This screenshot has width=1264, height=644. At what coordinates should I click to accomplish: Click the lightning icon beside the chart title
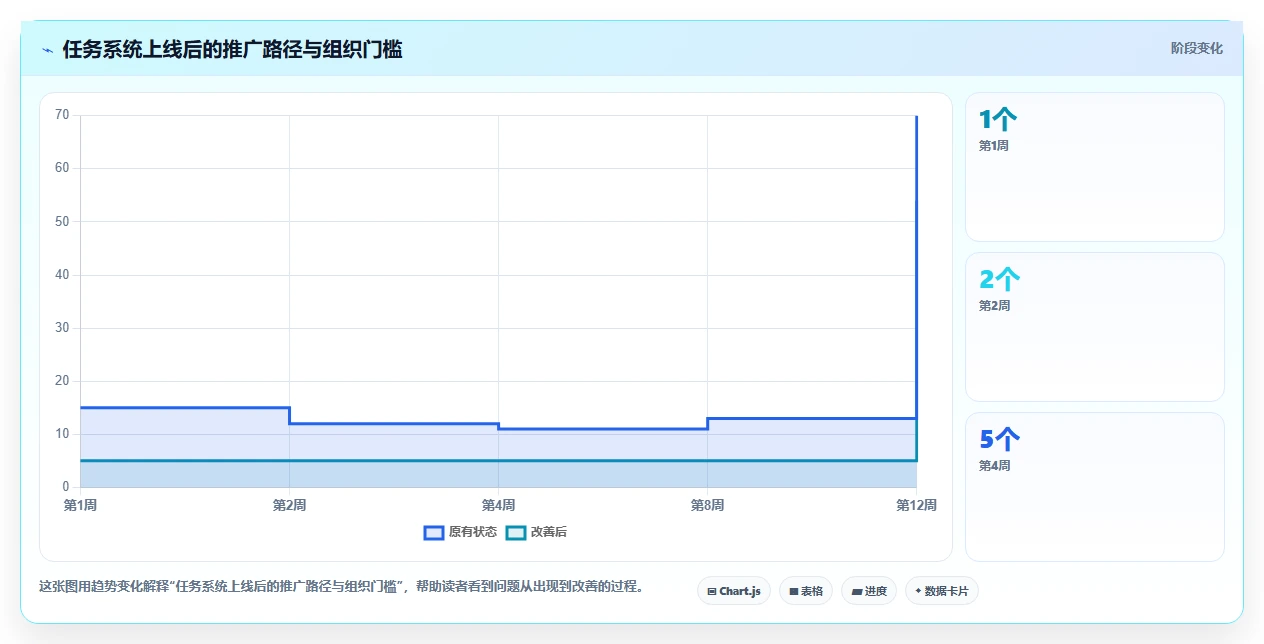[x=47, y=50]
